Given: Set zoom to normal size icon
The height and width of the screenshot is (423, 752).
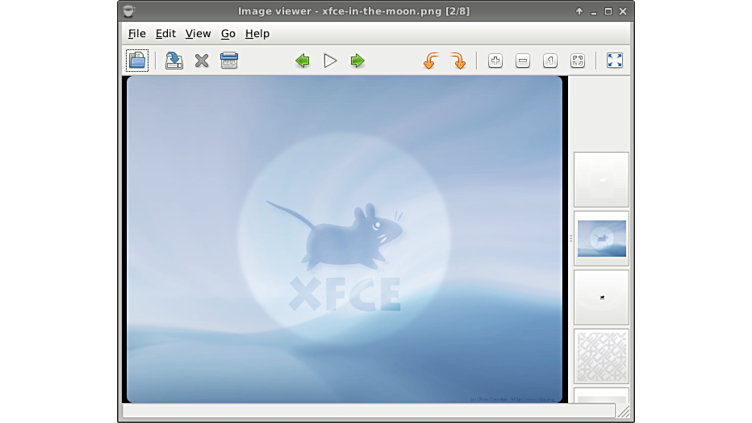Looking at the screenshot, I should pyautogui.click(x=550, y=61).
